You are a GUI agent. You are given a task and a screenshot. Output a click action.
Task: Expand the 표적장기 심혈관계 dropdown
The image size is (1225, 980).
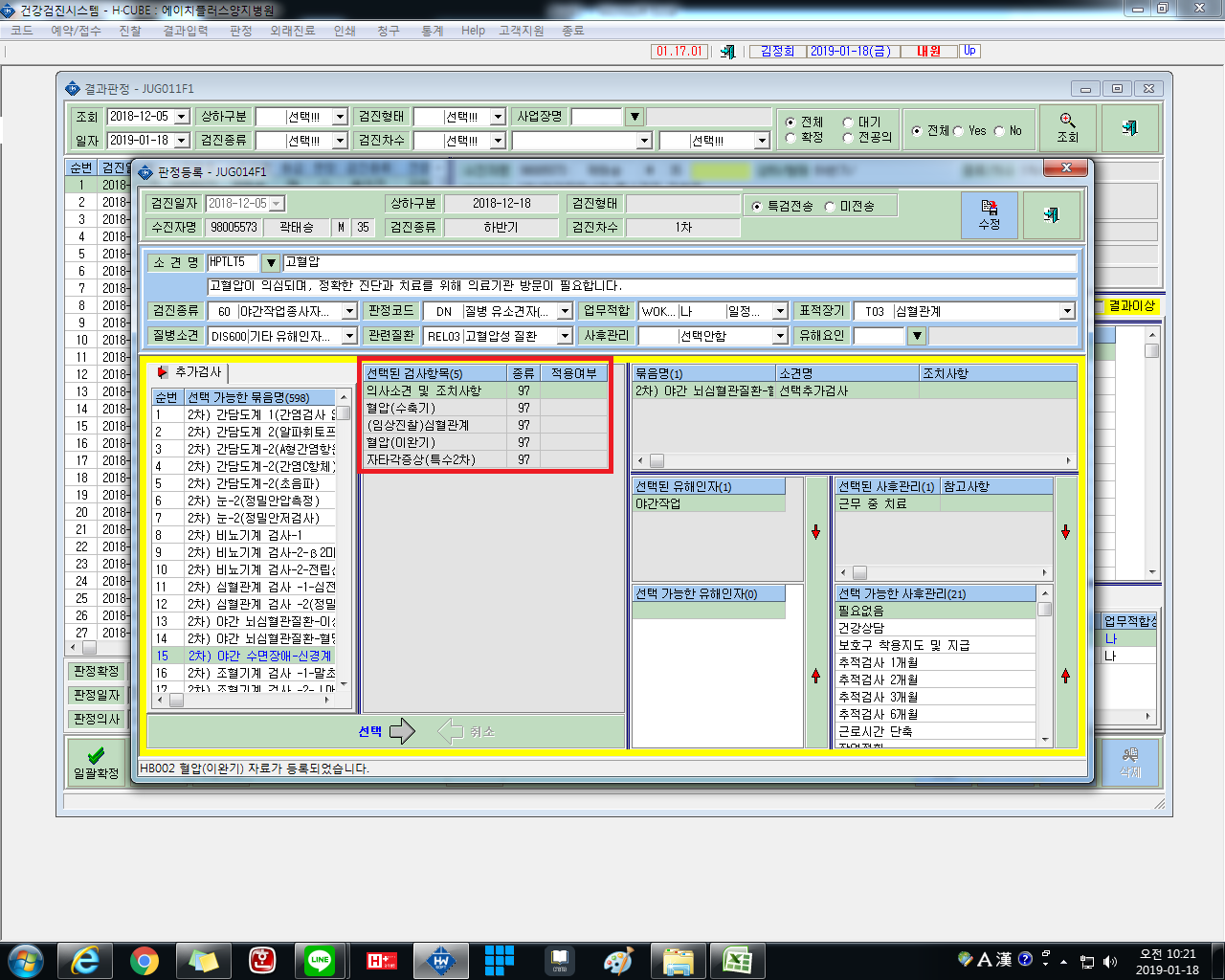tap(1067, 311)
